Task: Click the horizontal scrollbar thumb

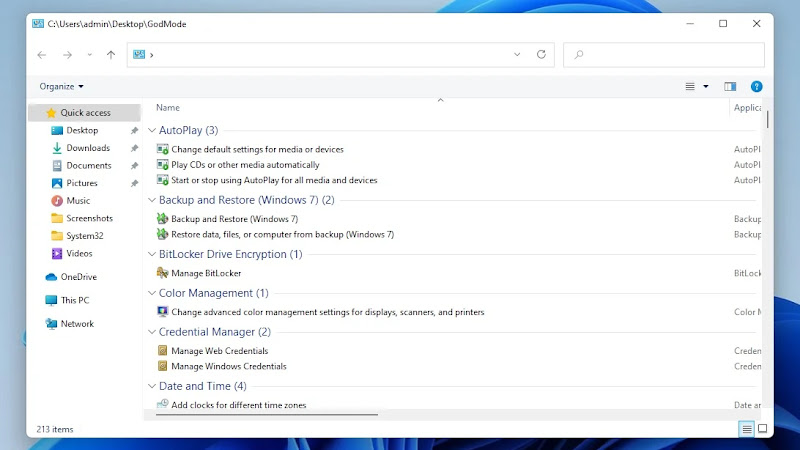Action: pos(267,414)
